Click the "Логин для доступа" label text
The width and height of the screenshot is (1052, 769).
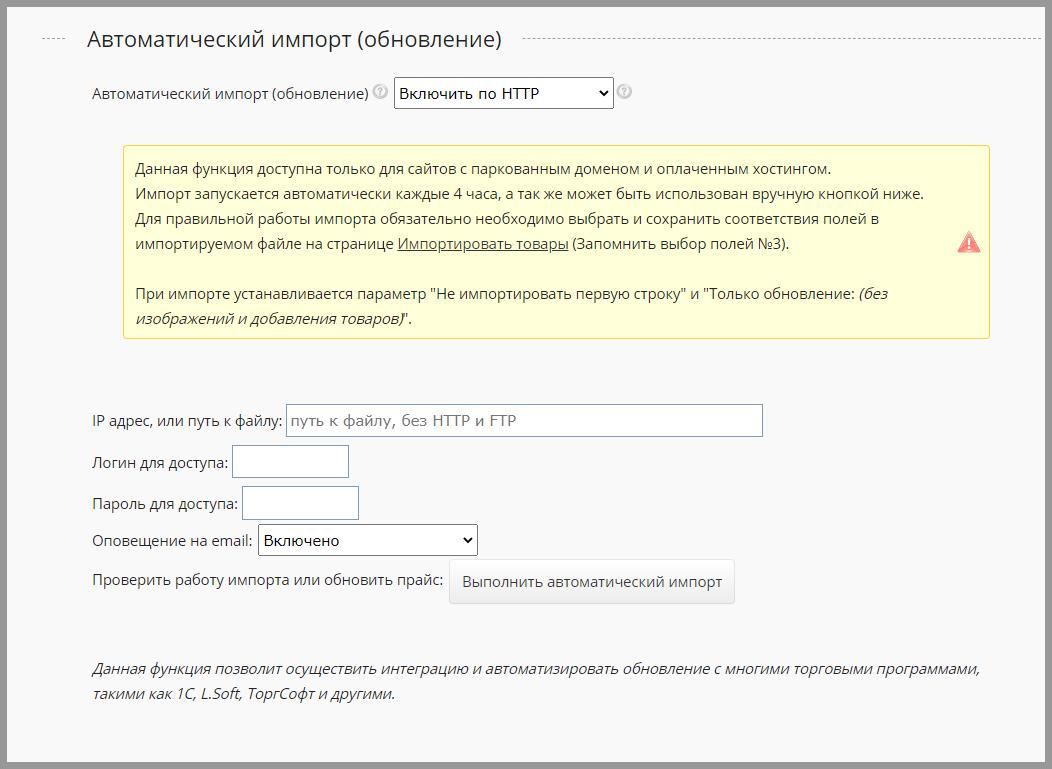coord(160,463)
